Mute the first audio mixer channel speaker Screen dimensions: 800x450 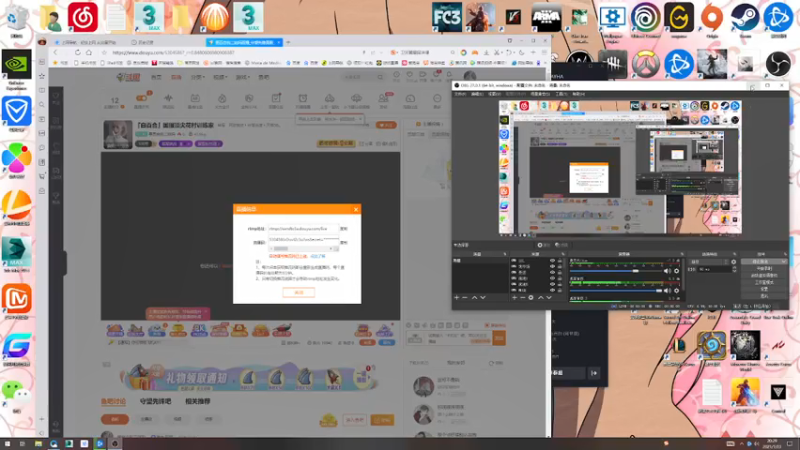click(x=666, y=271)
